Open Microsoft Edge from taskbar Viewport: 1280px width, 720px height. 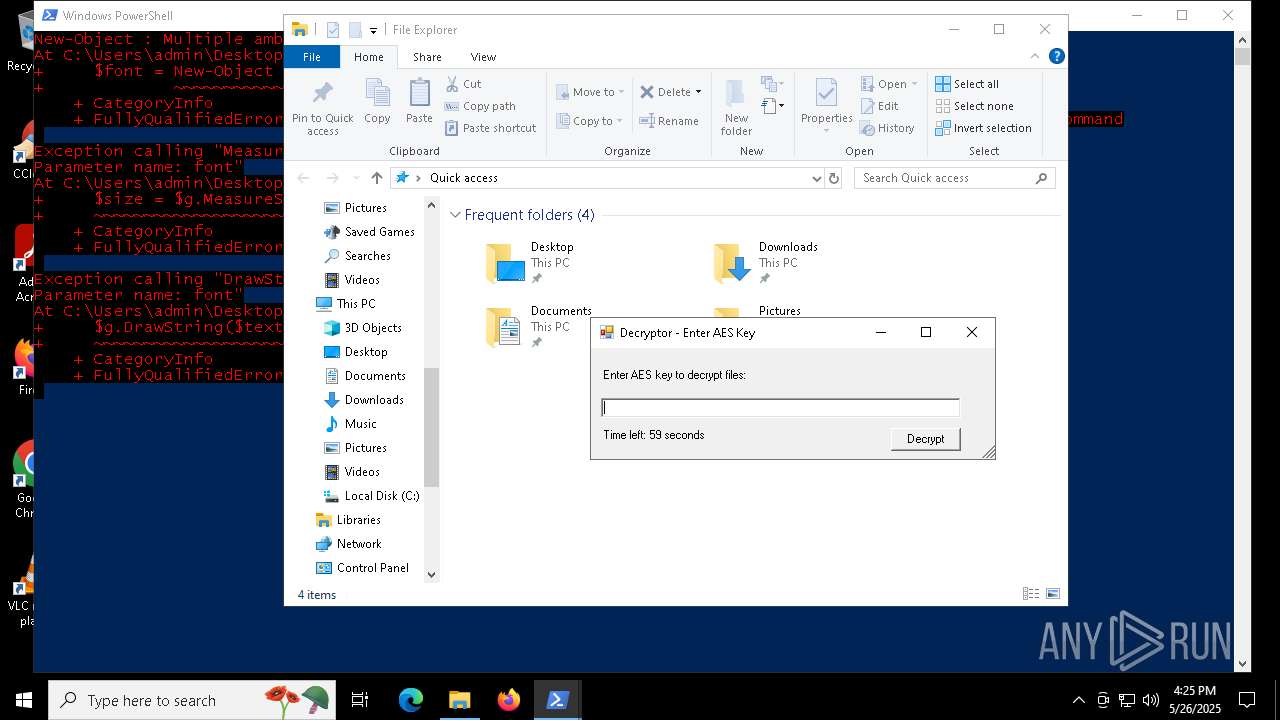(411, 700)
